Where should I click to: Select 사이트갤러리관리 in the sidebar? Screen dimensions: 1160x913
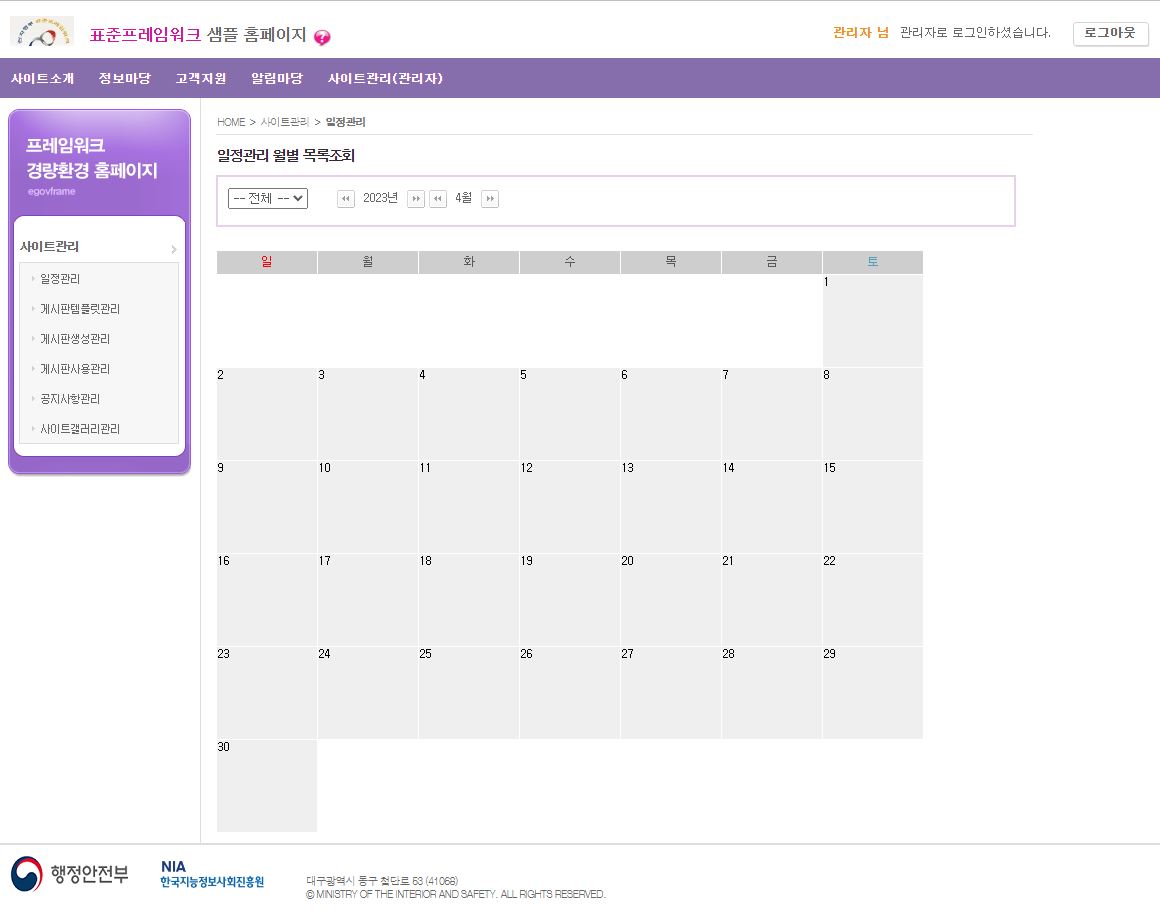coord(80,429)
